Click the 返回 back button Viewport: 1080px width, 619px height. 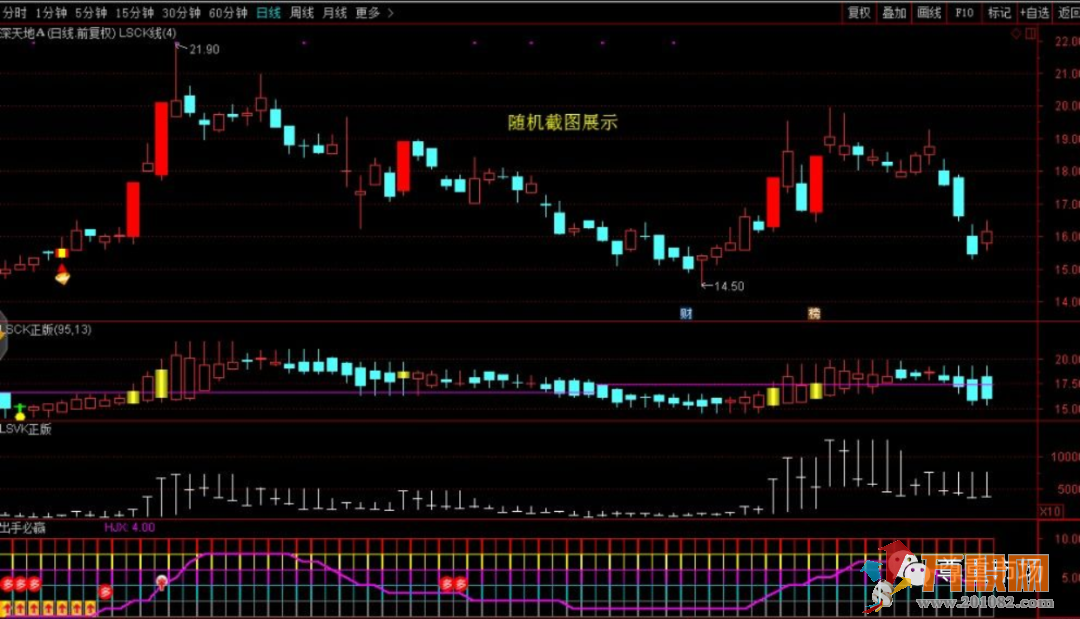tap(1068, 12)
